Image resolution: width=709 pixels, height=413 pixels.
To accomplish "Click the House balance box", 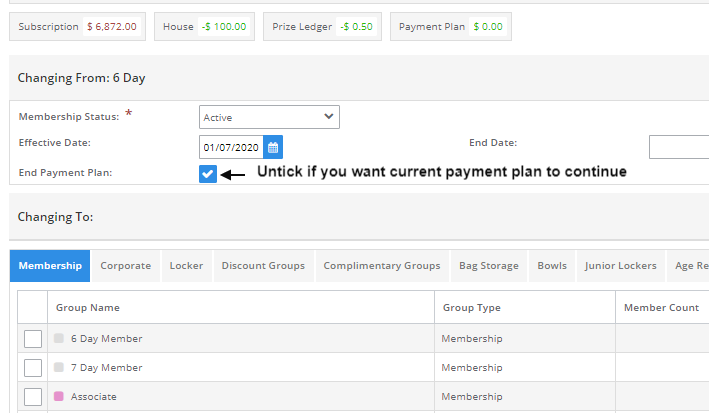I will coord(204,27).
